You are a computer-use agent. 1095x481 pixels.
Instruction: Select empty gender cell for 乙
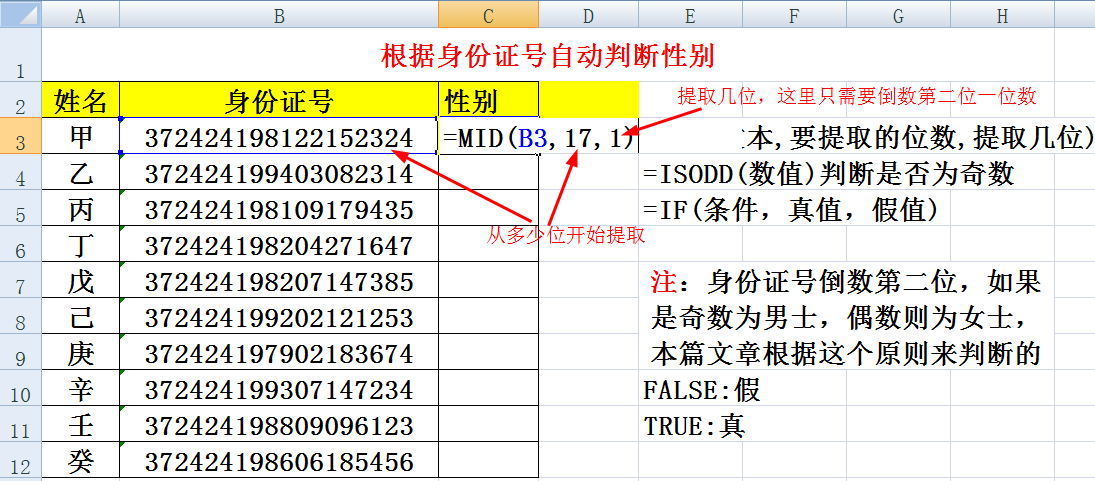[489, 172]
